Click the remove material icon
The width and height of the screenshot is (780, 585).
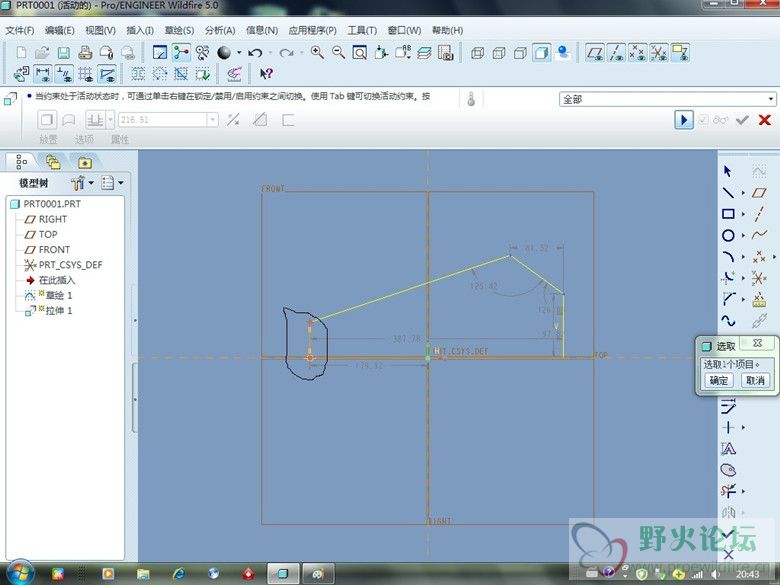[260, 120]
